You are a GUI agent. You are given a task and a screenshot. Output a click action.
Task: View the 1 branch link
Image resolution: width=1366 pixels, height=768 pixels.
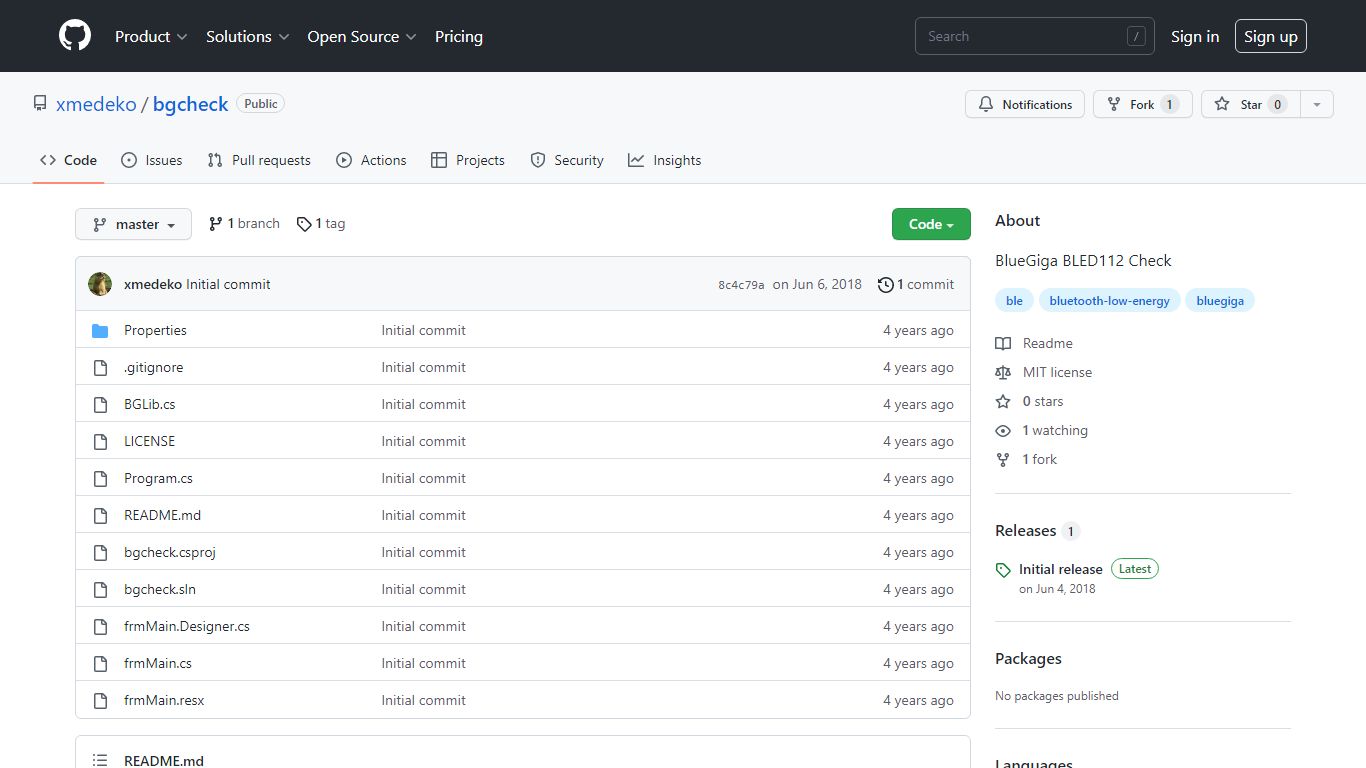[244, 224]
